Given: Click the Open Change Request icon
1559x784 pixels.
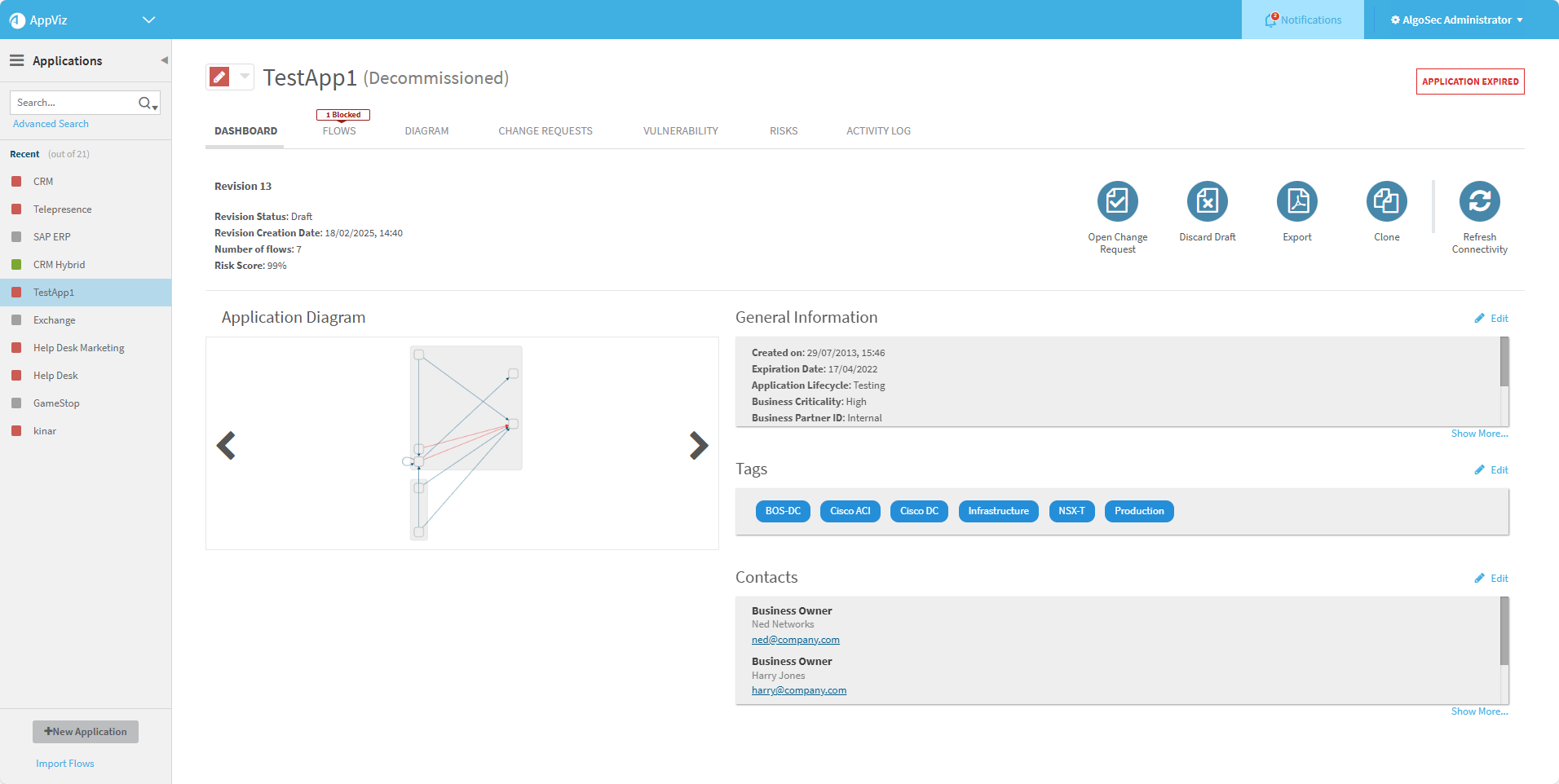Looking at the screenshot, I should [1117, 201].
